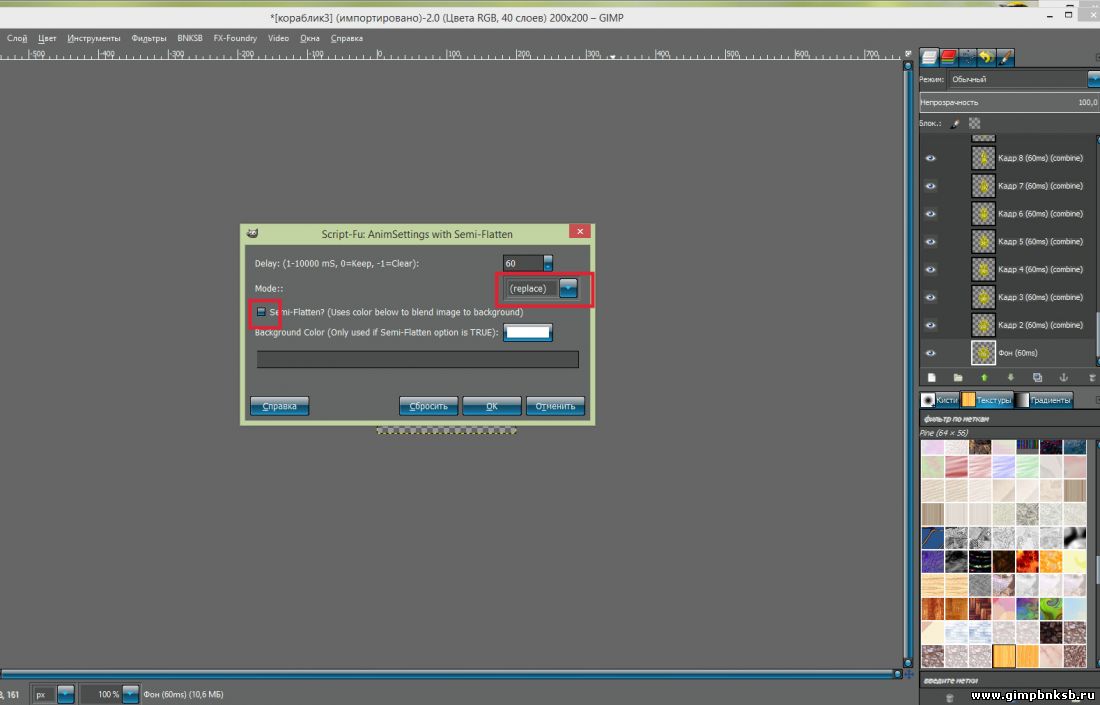Select the layer Кадр 8 thumbnail
This screenshot has height=705, width=1100.
(x=984, y=159)
